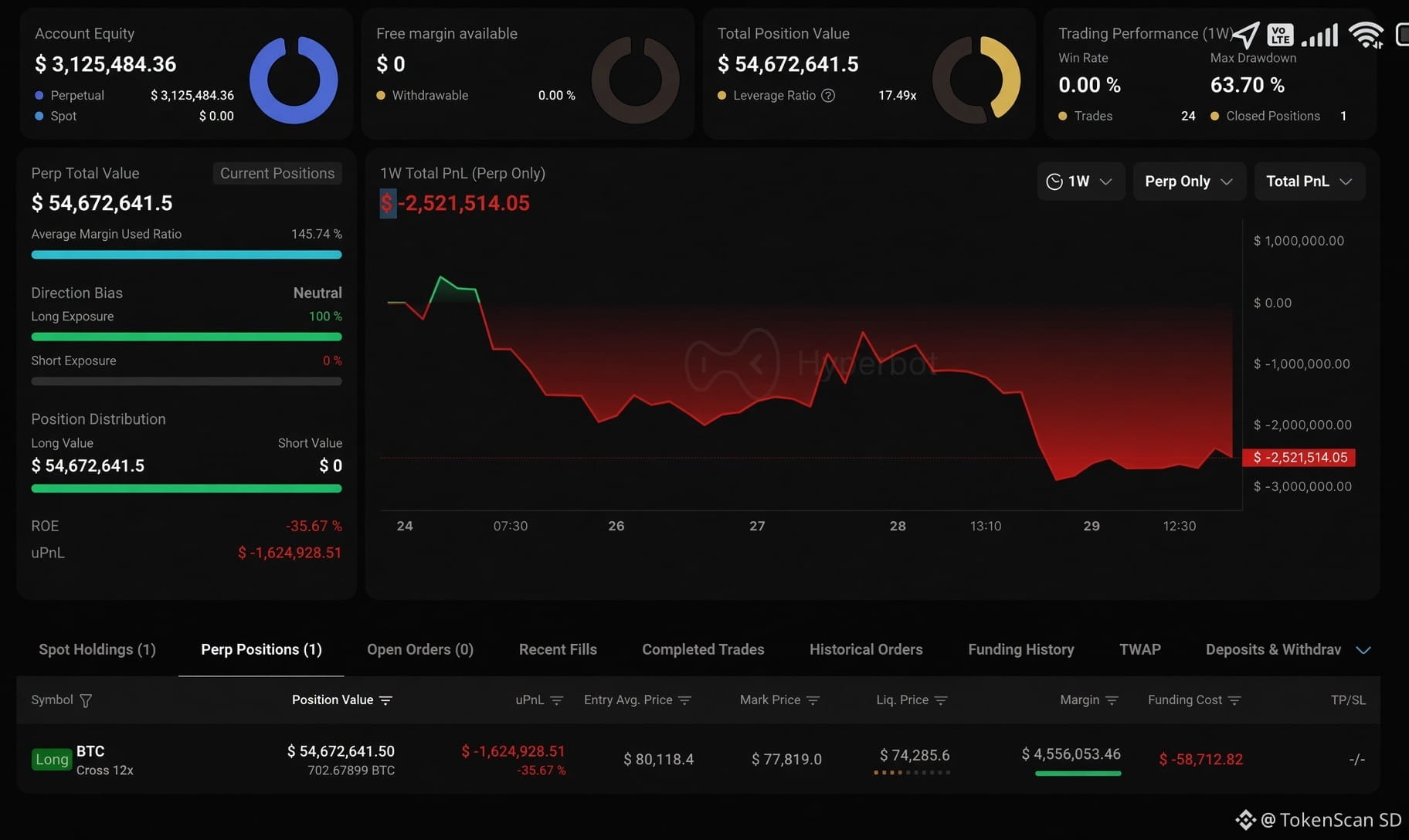Click the VoLTE status bar icon
Screen dimensions: 1409x840
pos(1280,35)
